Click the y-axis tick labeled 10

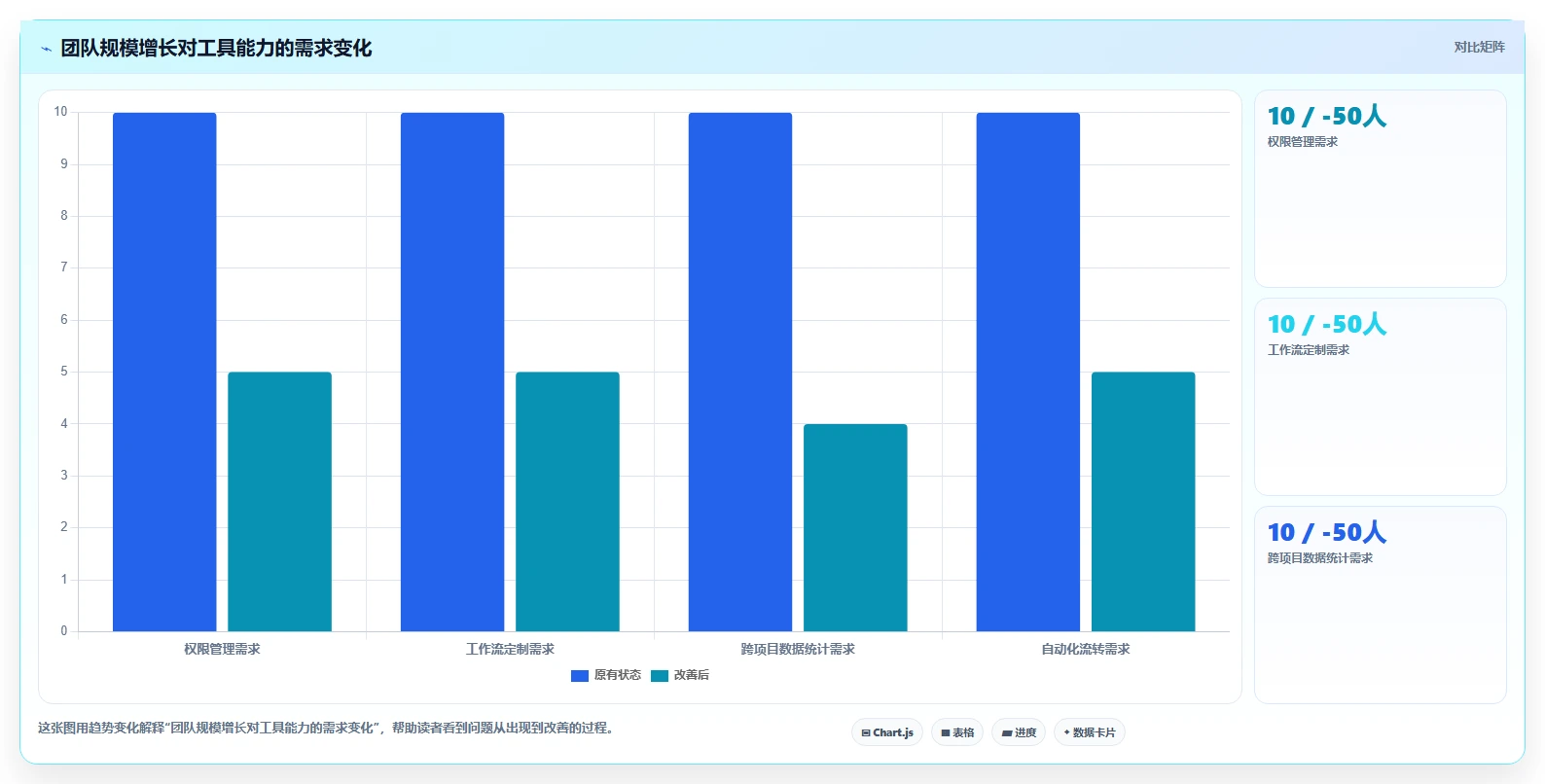pos(60,112)
